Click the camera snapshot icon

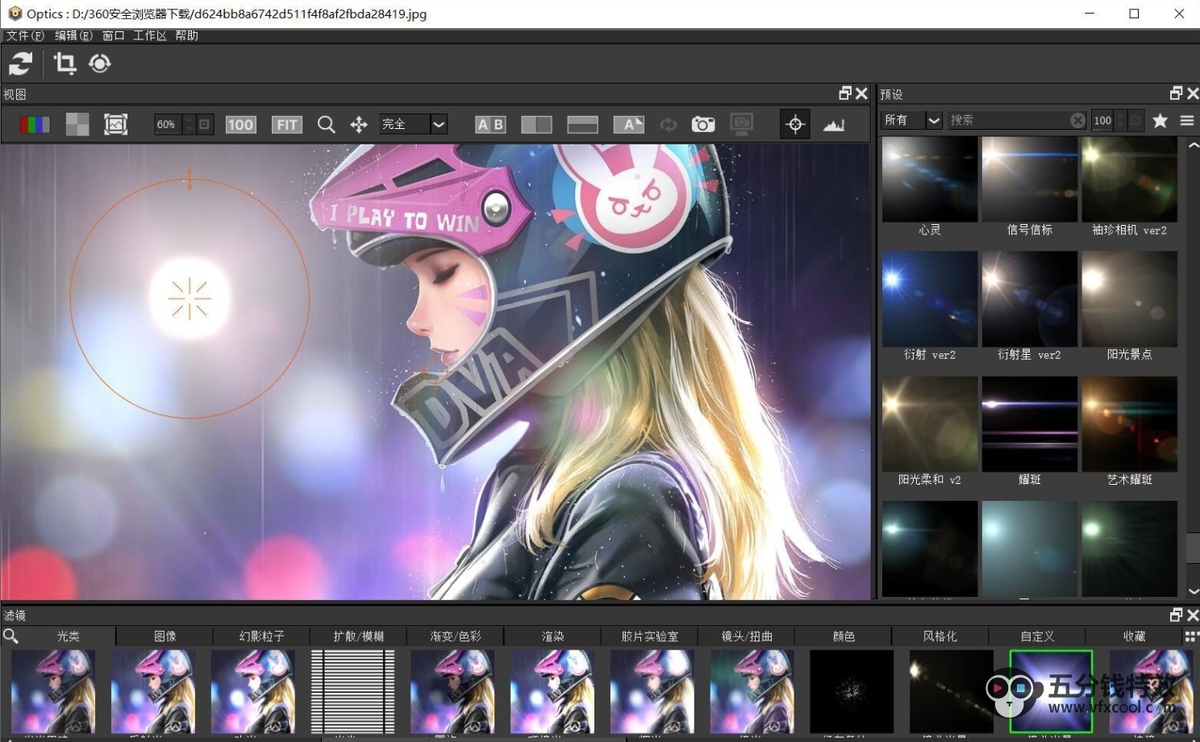[x=704, y=125]
